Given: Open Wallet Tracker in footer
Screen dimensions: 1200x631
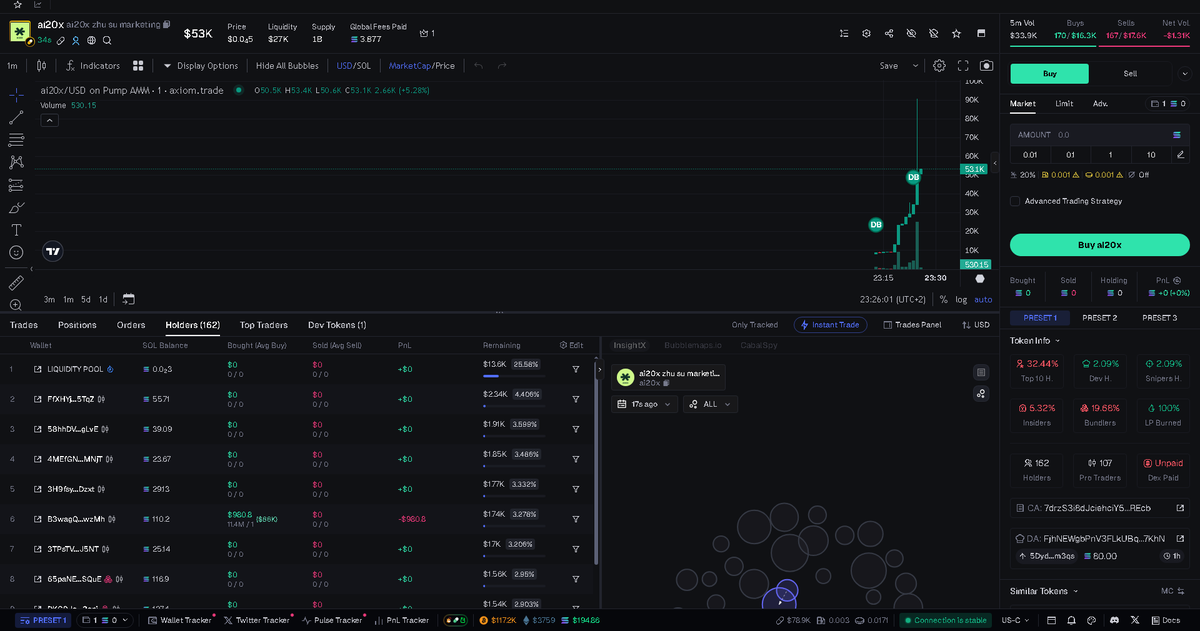Looking at the screenshot, I should click(179, 620).
